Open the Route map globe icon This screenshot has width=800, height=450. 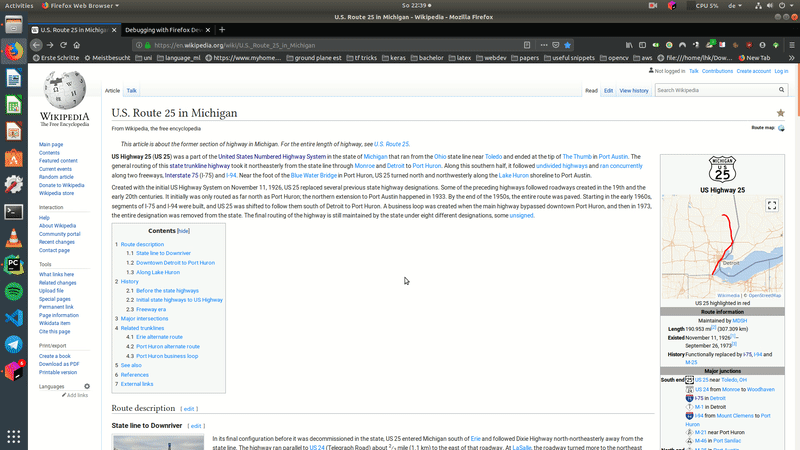(781, 128)
